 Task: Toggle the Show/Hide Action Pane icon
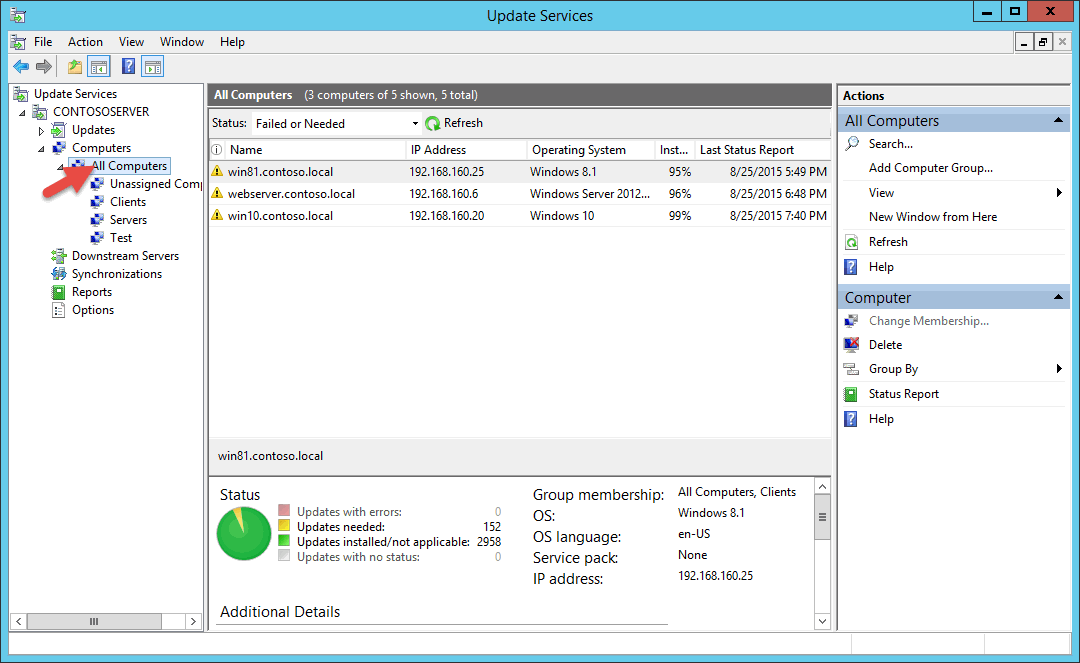point(153,67)
